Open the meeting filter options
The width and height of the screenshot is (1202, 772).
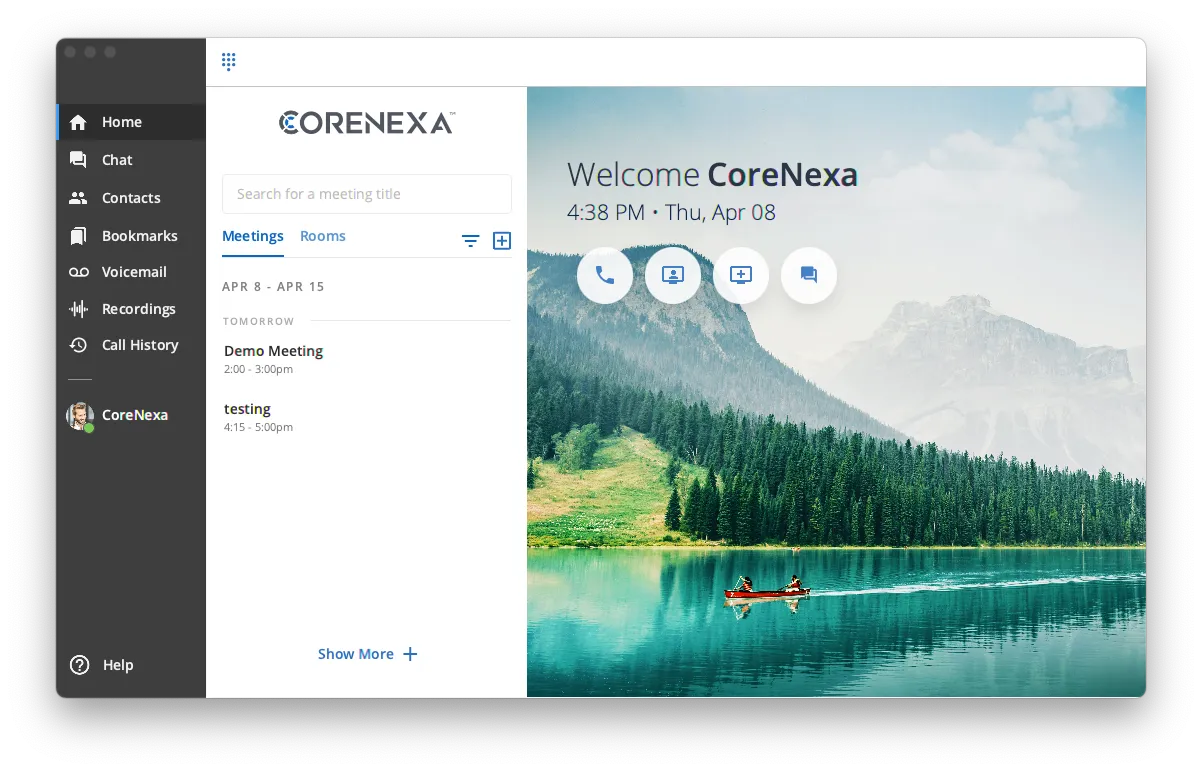click(x=470, y=241)
